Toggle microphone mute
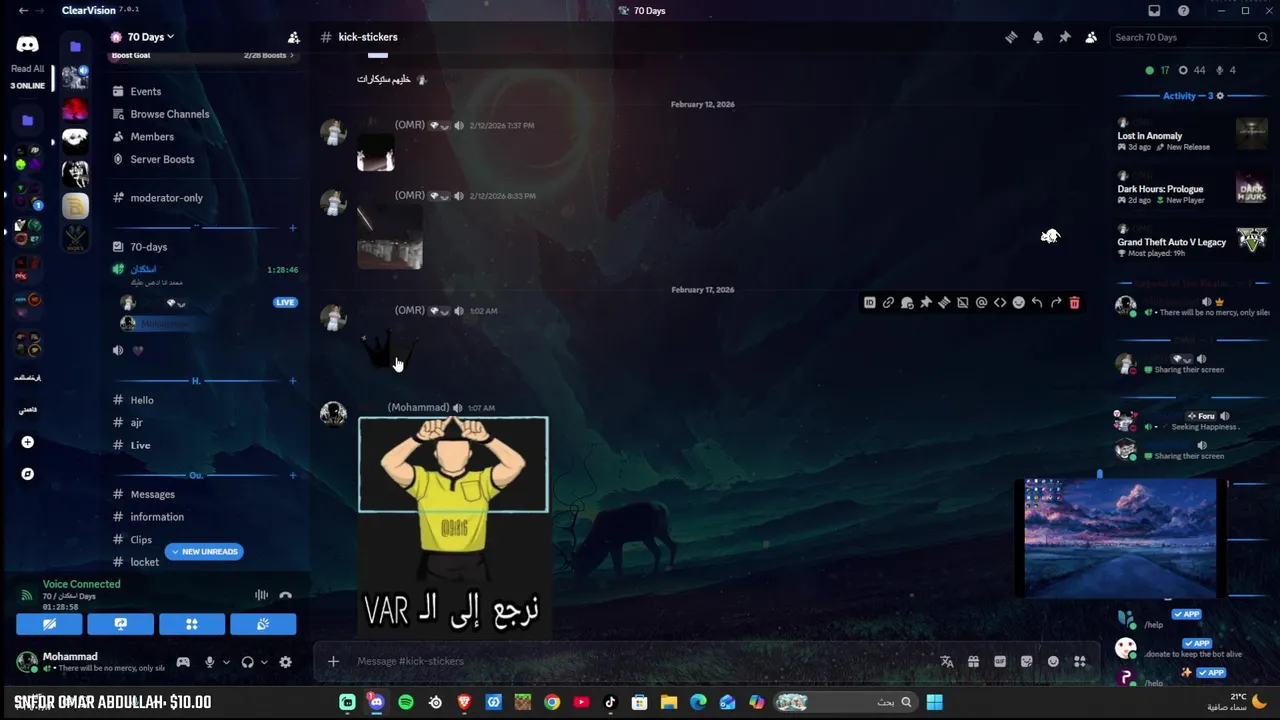The image size is (1280, 720). click(209, 662)
